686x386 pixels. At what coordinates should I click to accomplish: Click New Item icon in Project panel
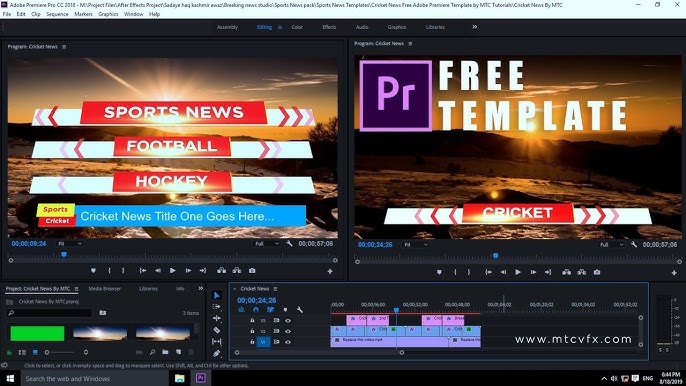click(178, 352)
